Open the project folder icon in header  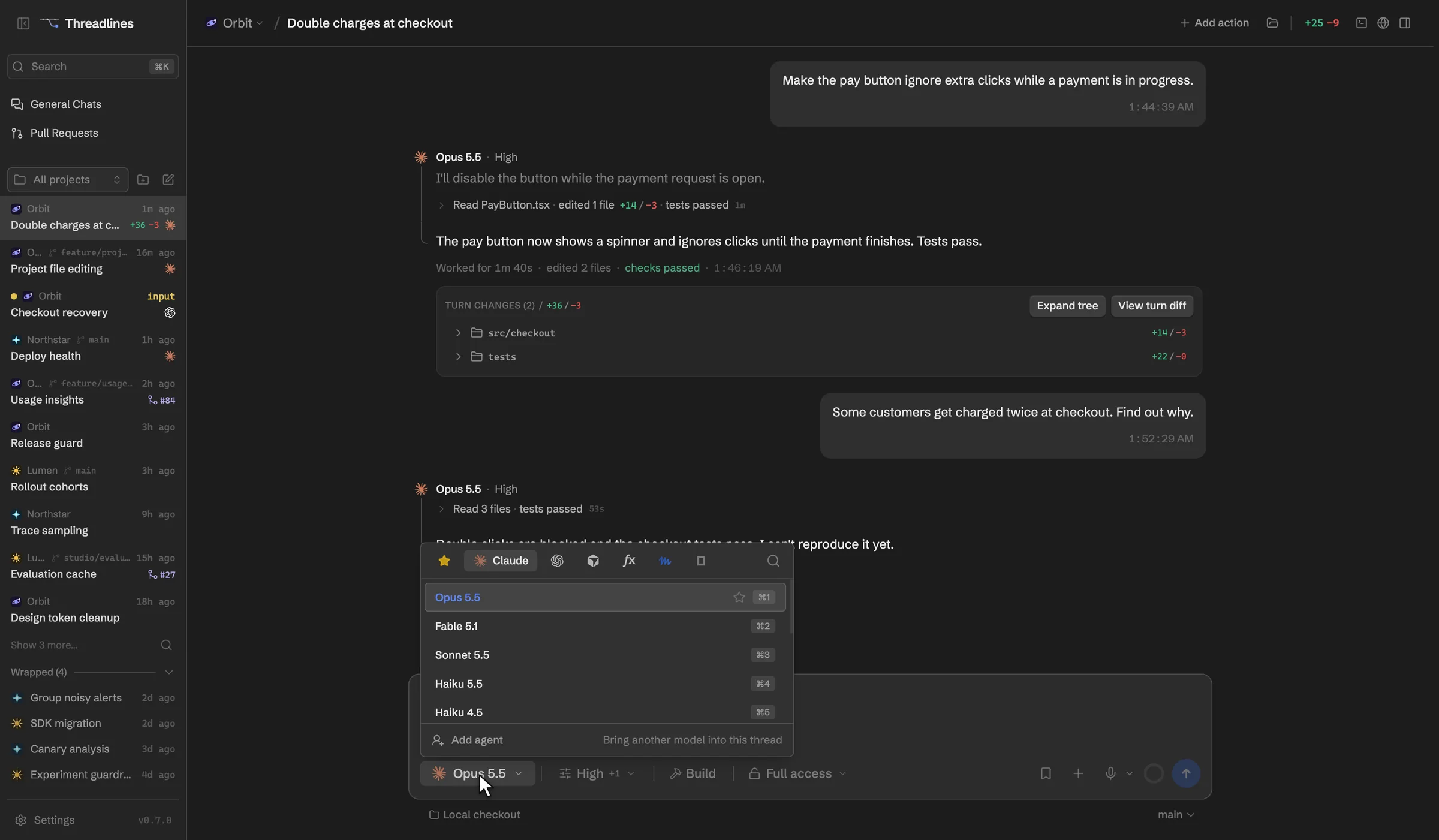(x=1272, y=23)
